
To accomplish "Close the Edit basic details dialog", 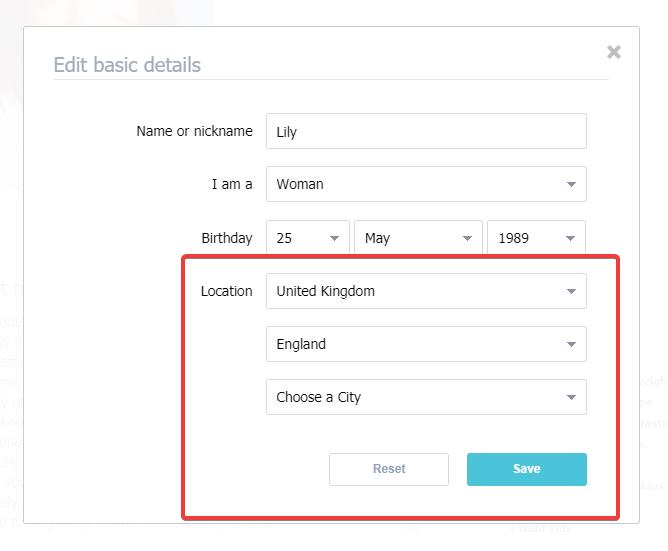I will tap(614, 52).
